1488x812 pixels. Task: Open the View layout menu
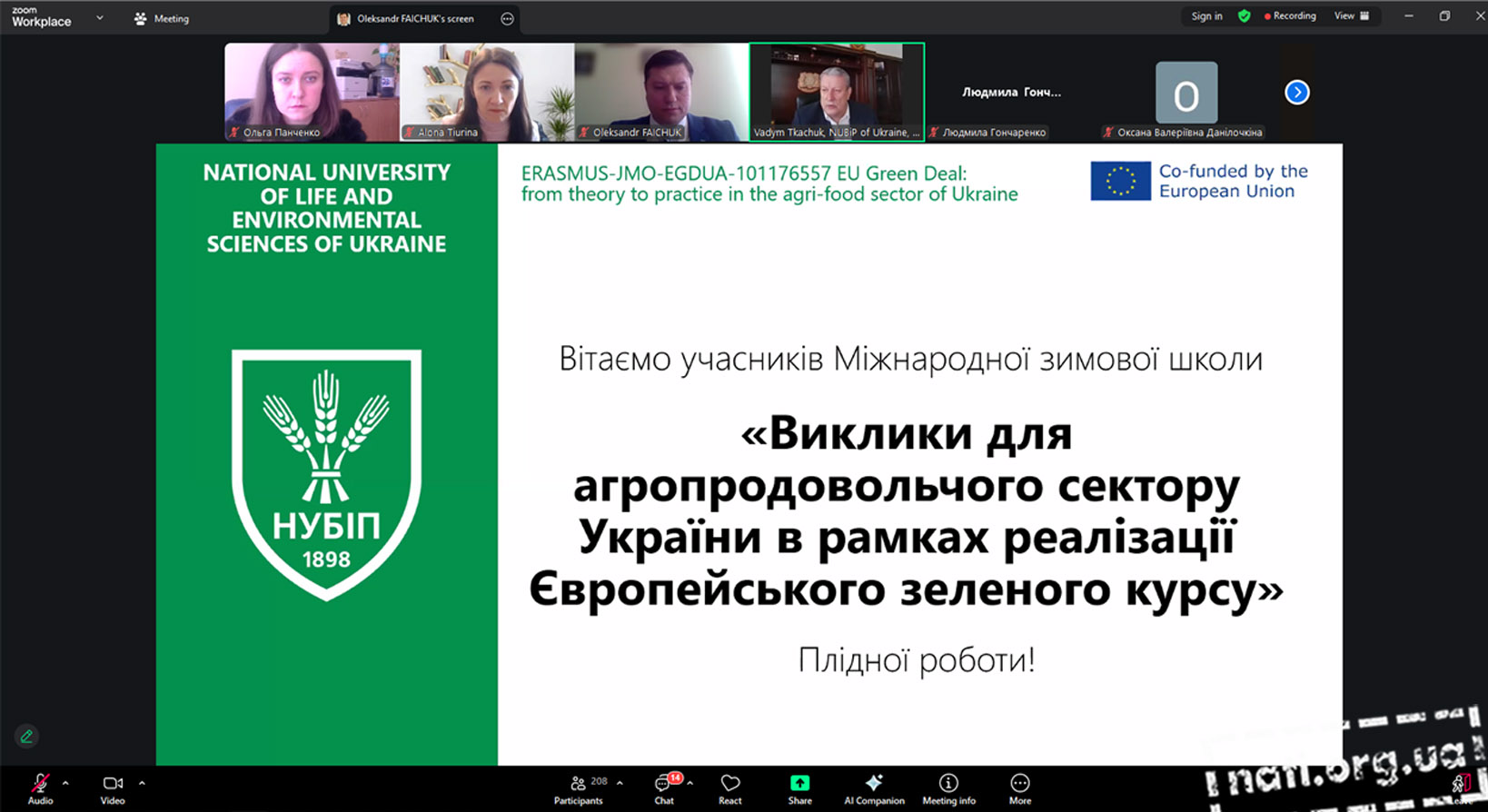click(x=1351, y=16)
